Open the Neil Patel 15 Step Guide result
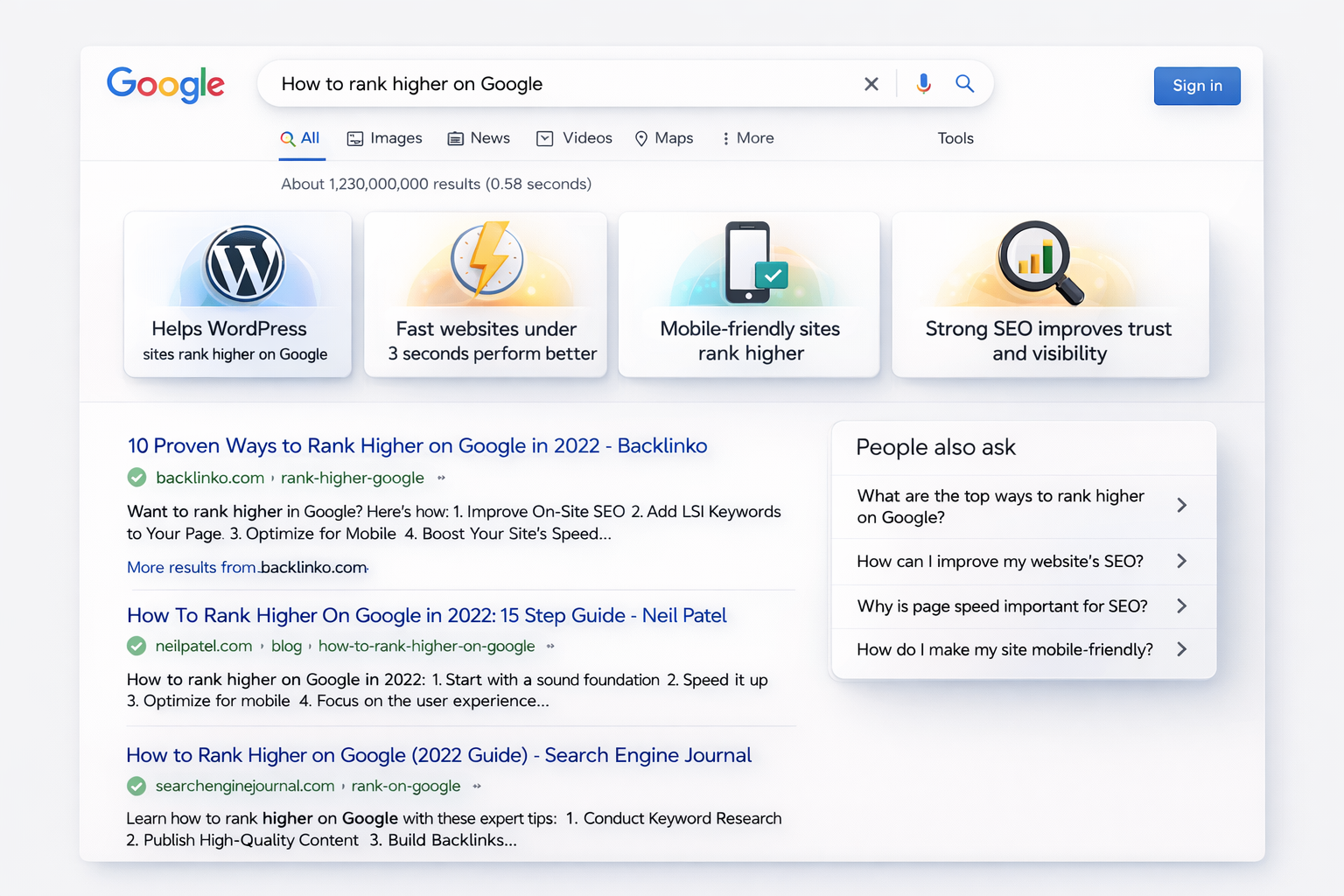1344x896 pixels. 426,615
